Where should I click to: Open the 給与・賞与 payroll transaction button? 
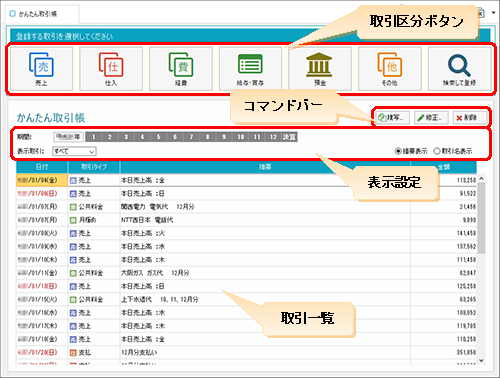tap(250, 69)
